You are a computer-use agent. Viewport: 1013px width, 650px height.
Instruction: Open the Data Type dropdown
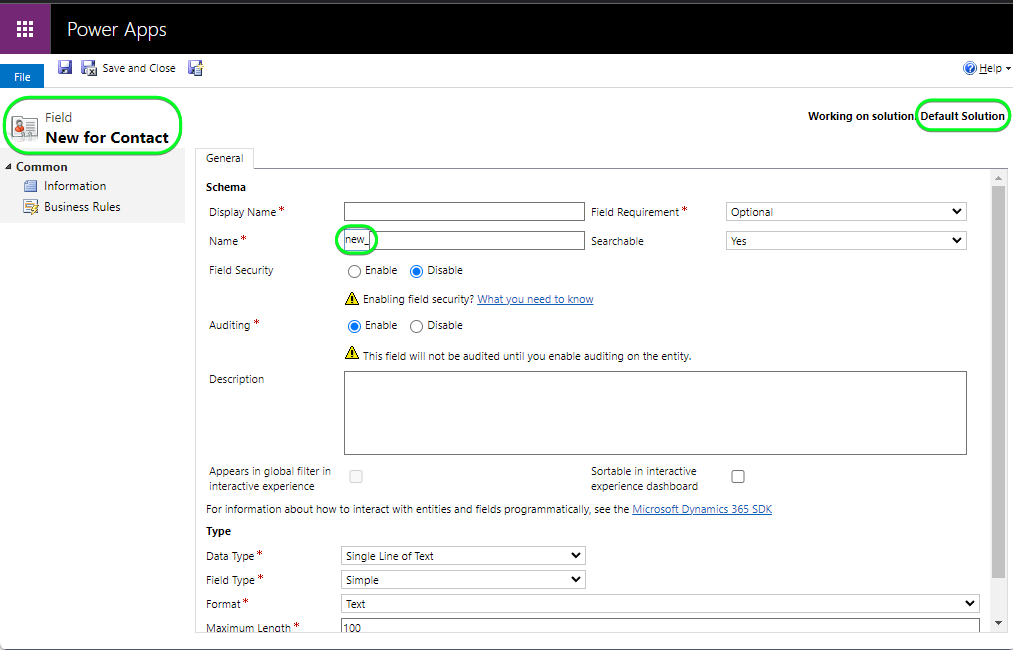point(463,556)
